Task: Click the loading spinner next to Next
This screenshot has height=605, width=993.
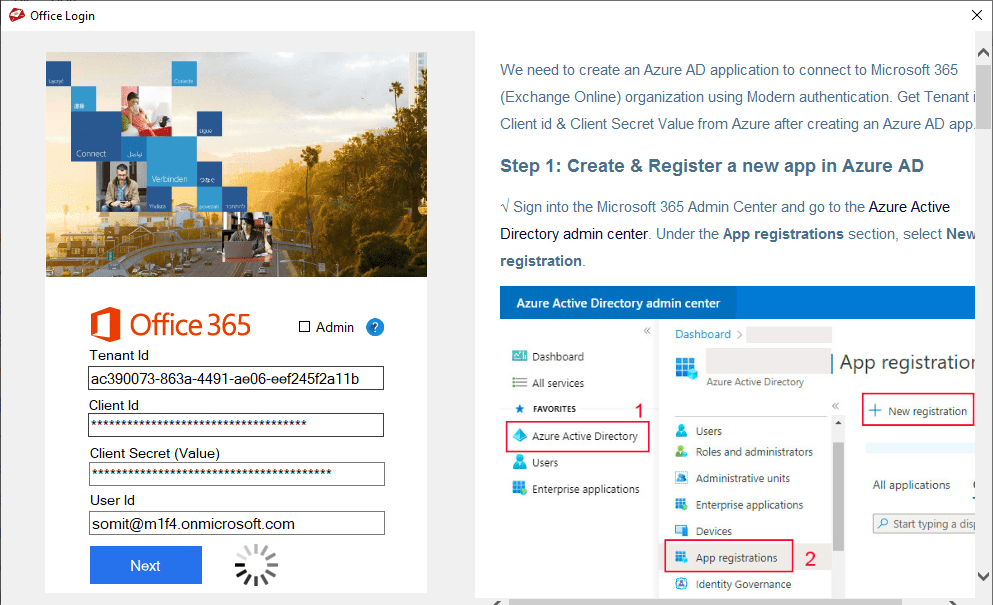Action: click(x=256, y=564)
